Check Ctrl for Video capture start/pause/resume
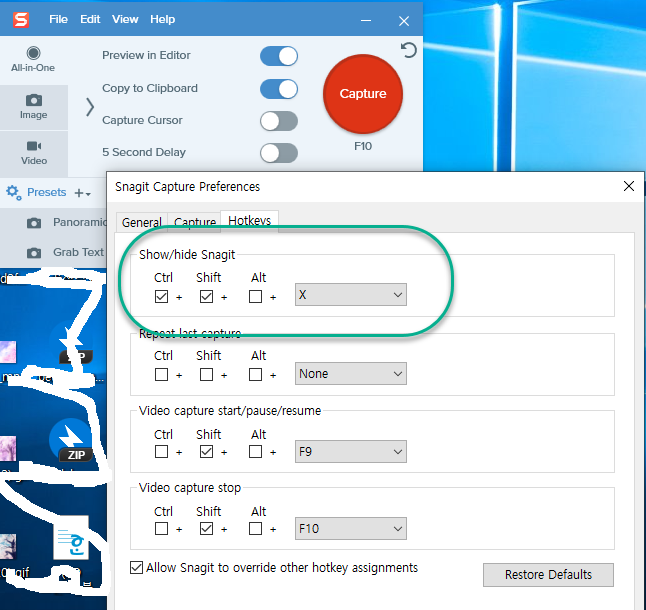 click(162, 452)
